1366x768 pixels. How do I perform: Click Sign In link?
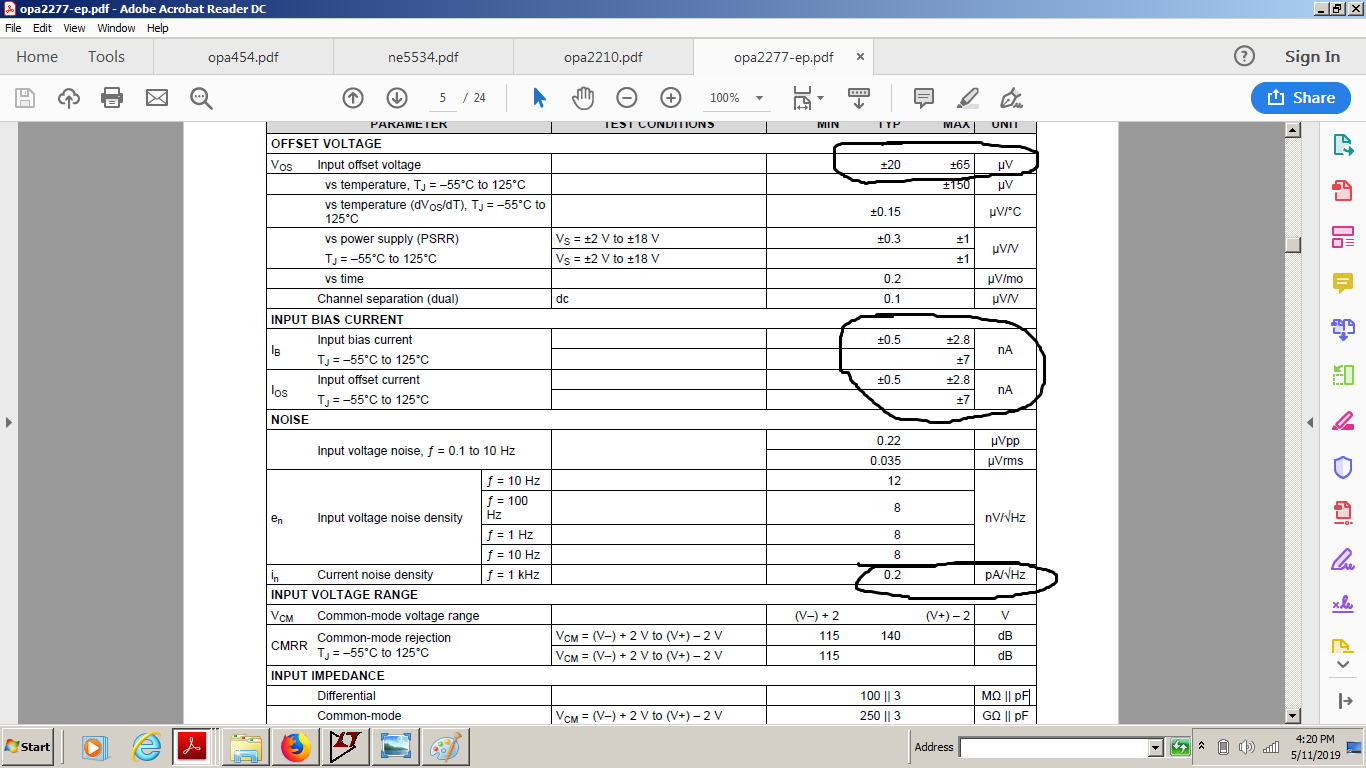click(x=1312, y=57)
